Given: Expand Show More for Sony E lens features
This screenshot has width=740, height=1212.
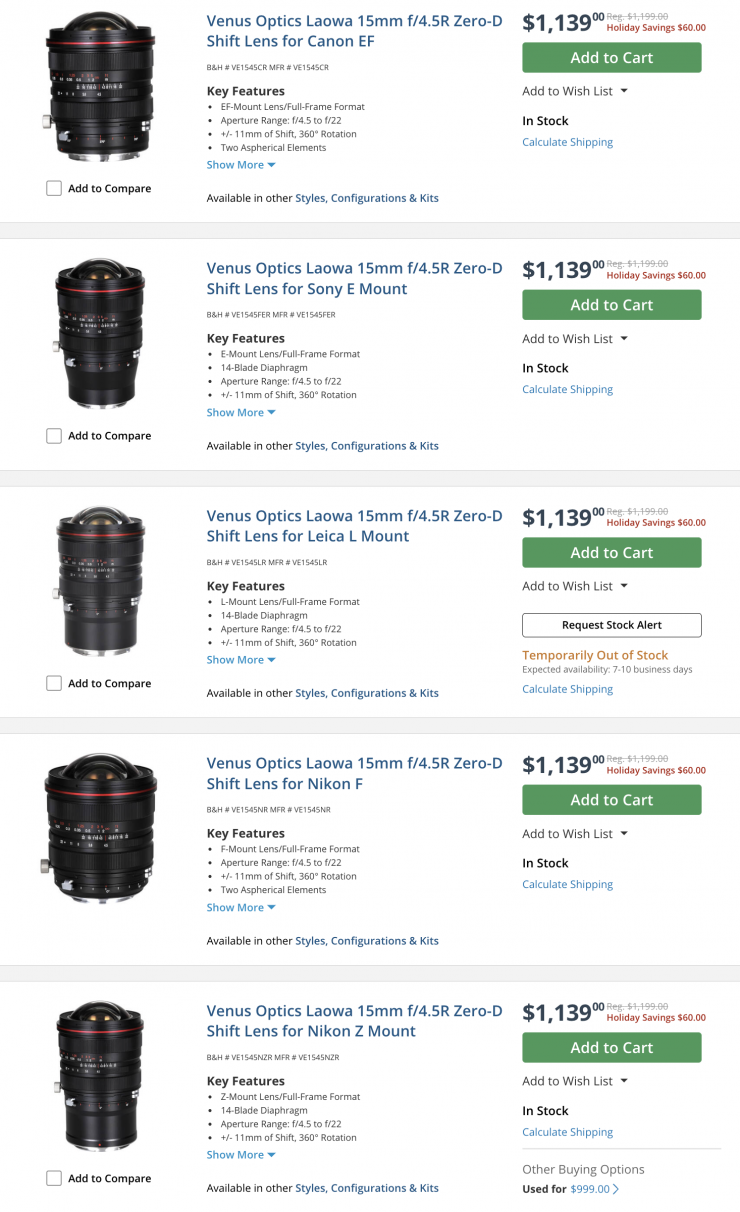Looking at the screenshot, I should coord(240,412).
